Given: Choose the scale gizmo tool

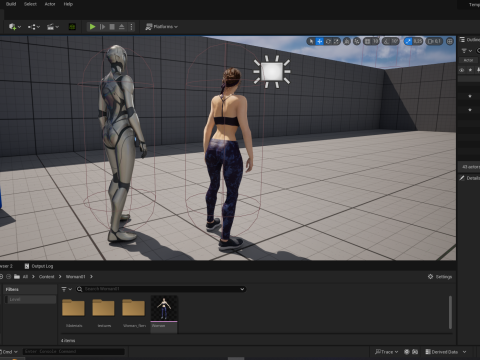Looking at the screenshot, I should pyautogui.click(x=336, y=41).
